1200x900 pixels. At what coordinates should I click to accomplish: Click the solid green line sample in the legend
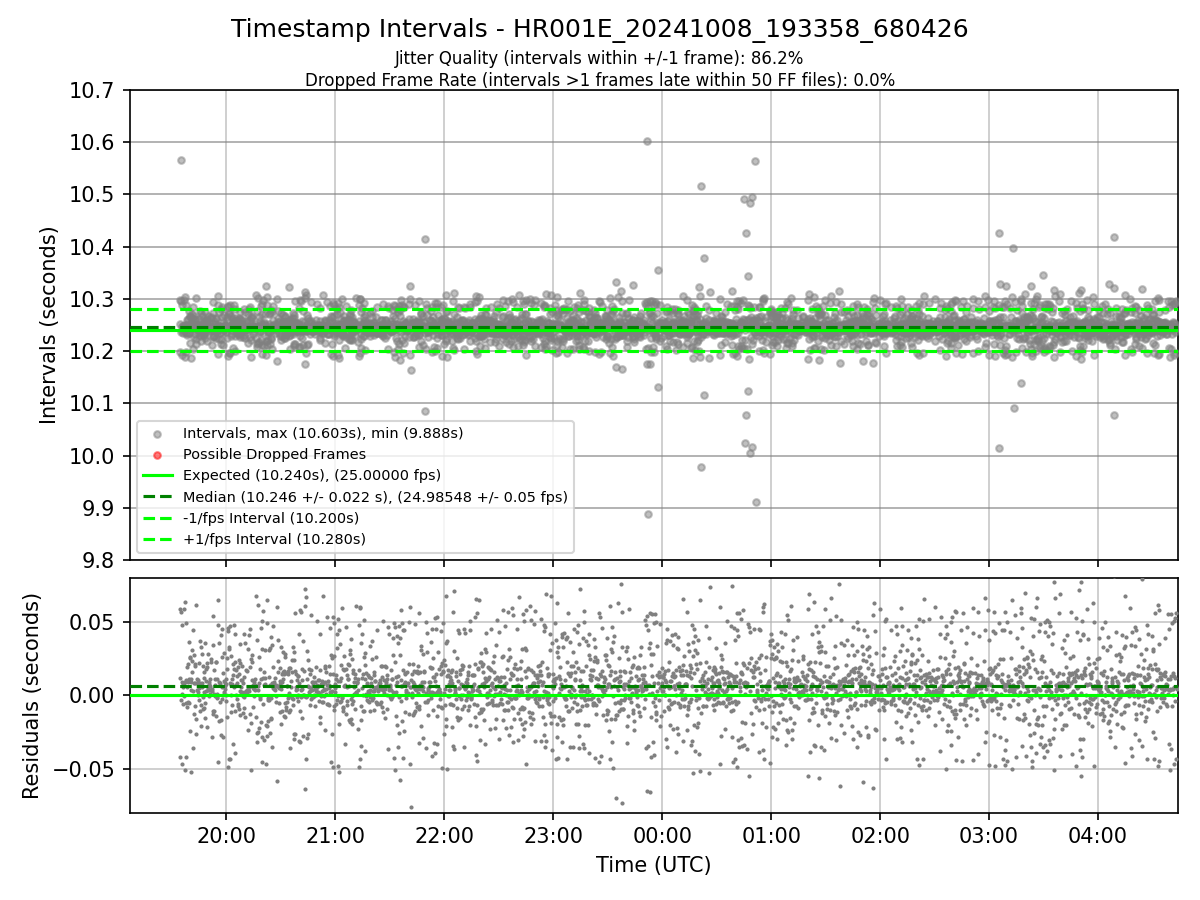[x=157, y=476]
